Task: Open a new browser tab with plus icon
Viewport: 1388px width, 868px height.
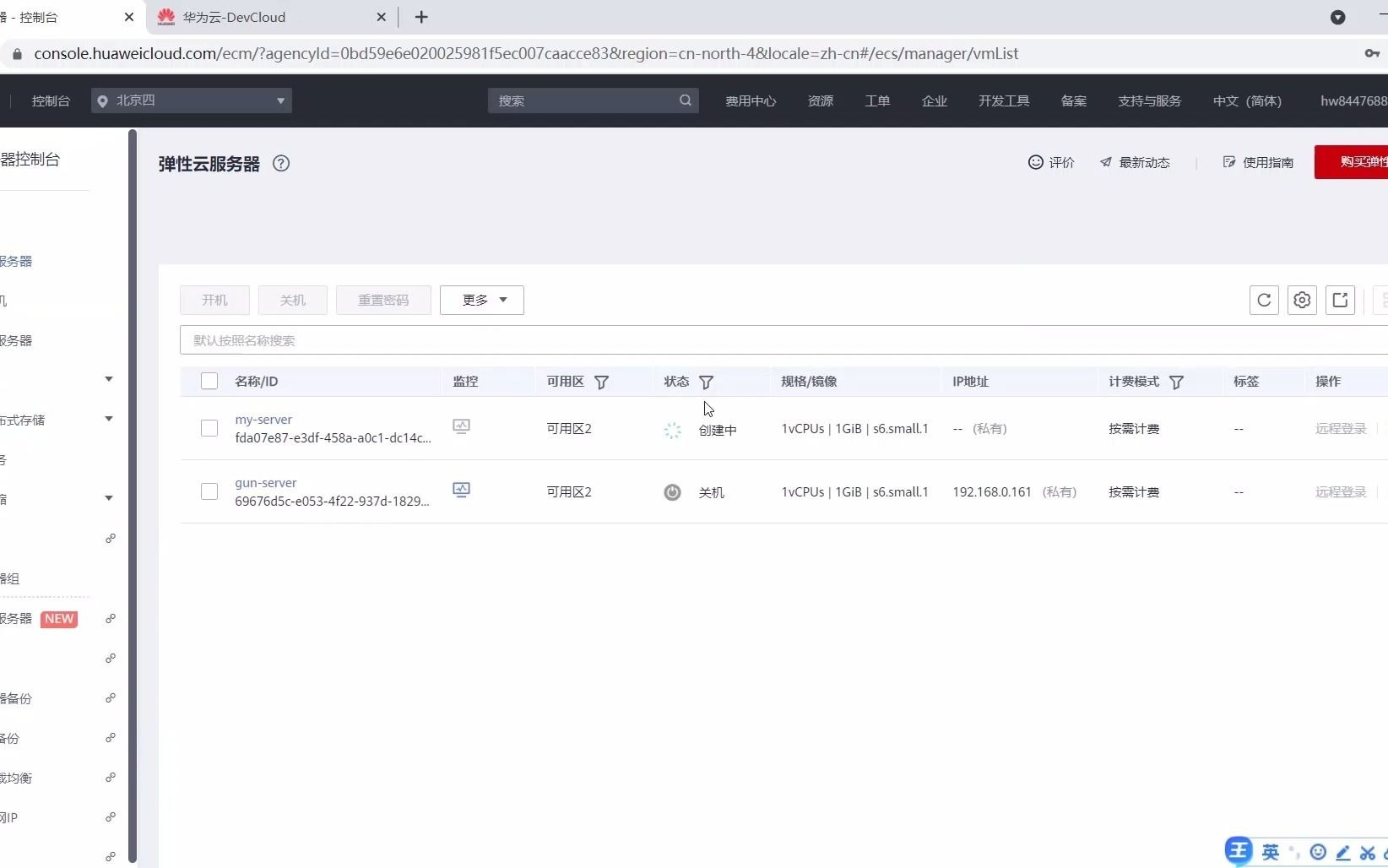Action: pos(421,17)
